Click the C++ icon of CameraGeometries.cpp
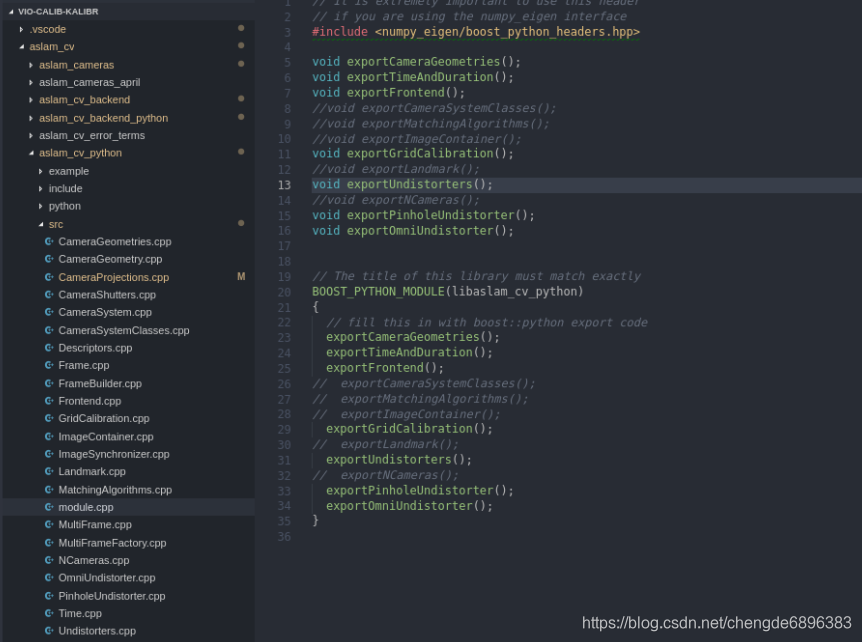Screen dimensions: 862x642 coord(49,241)
